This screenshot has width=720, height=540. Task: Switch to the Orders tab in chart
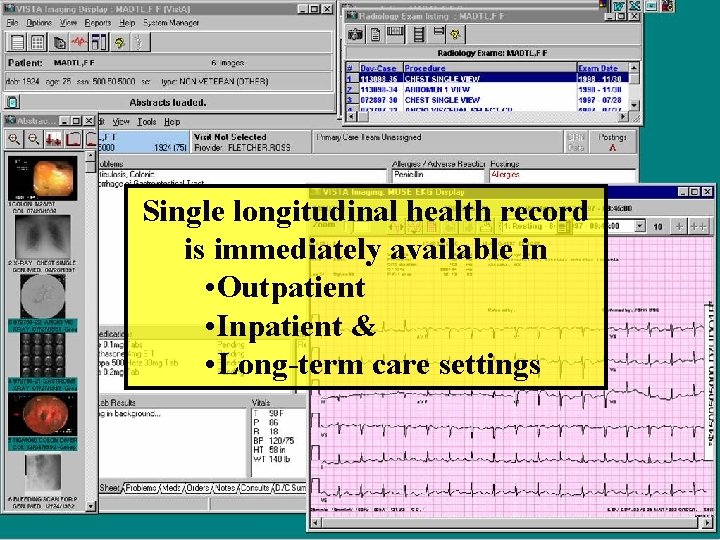pos(198,488)
